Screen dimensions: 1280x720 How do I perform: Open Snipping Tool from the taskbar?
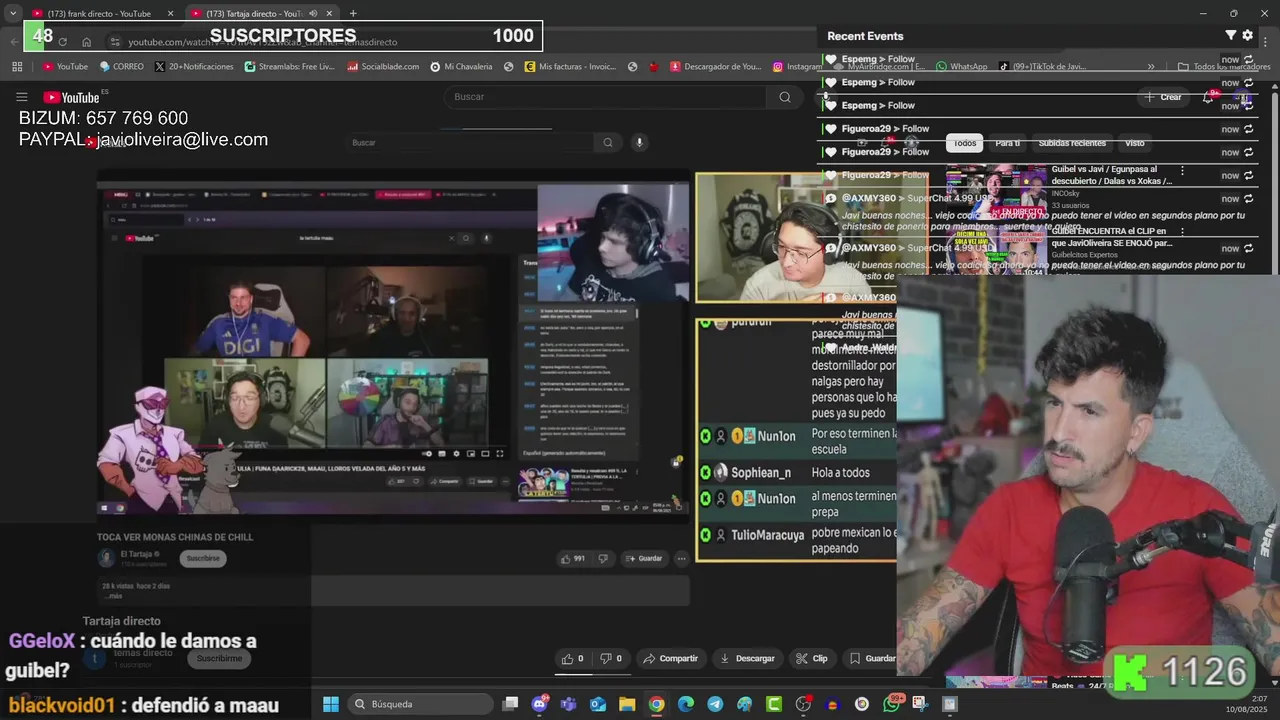point(920,704)
